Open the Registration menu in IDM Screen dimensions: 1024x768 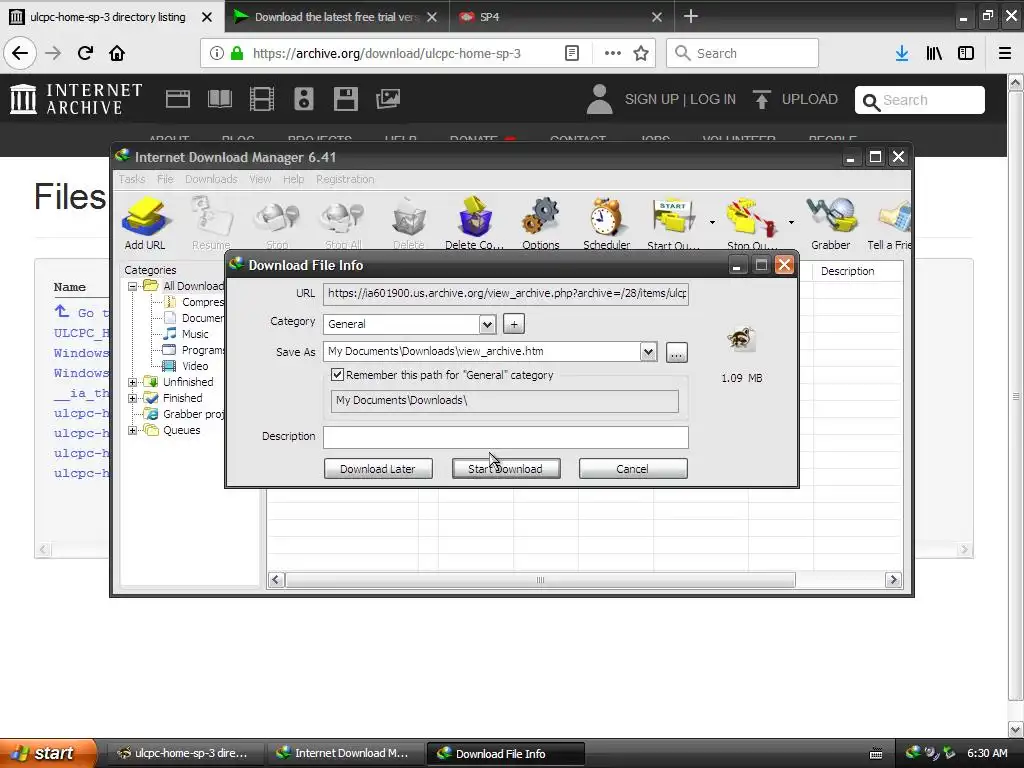[345, 179]
